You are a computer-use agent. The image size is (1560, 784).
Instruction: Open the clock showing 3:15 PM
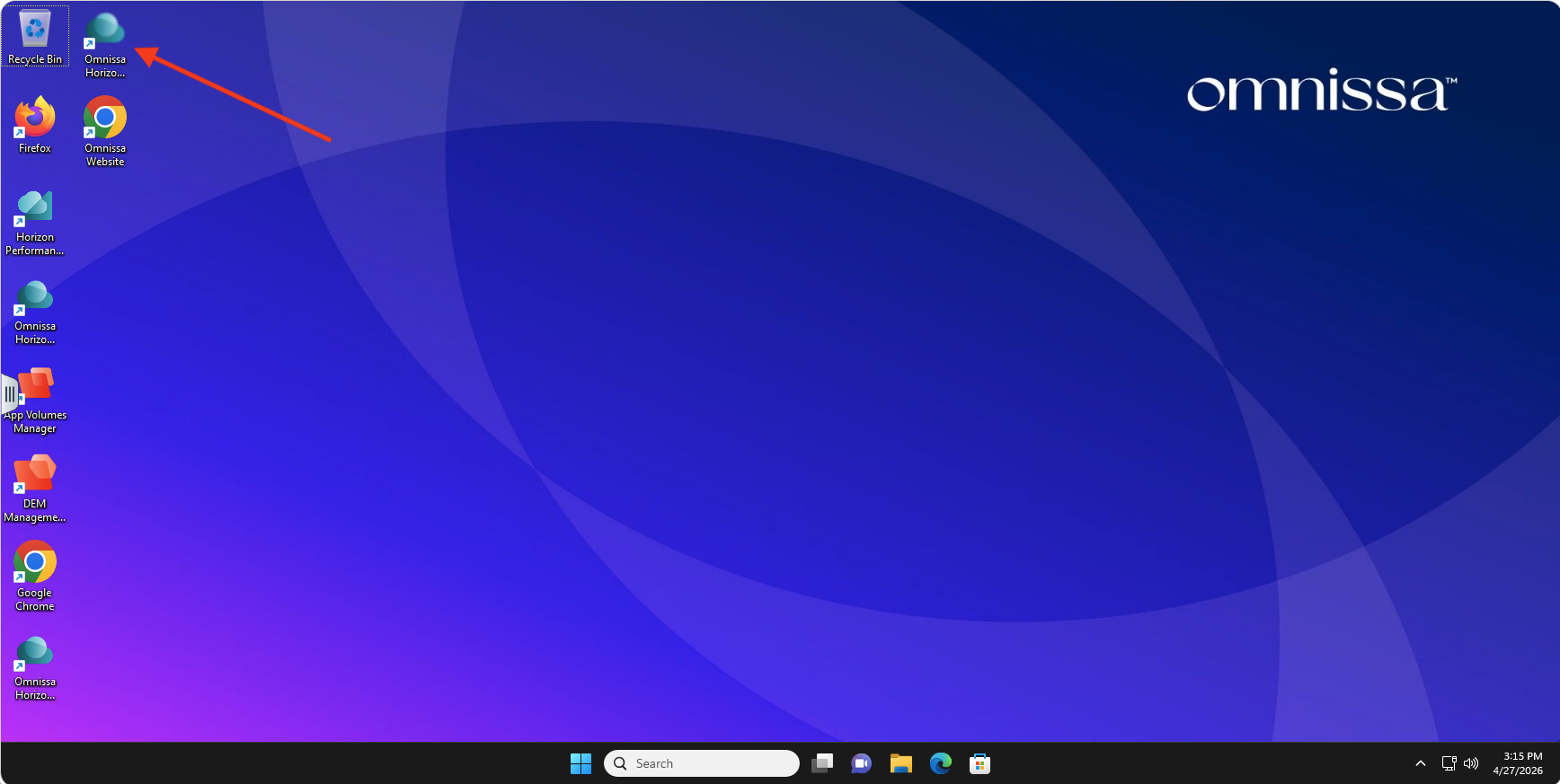pyautogui.click(x=1518, y=763)
